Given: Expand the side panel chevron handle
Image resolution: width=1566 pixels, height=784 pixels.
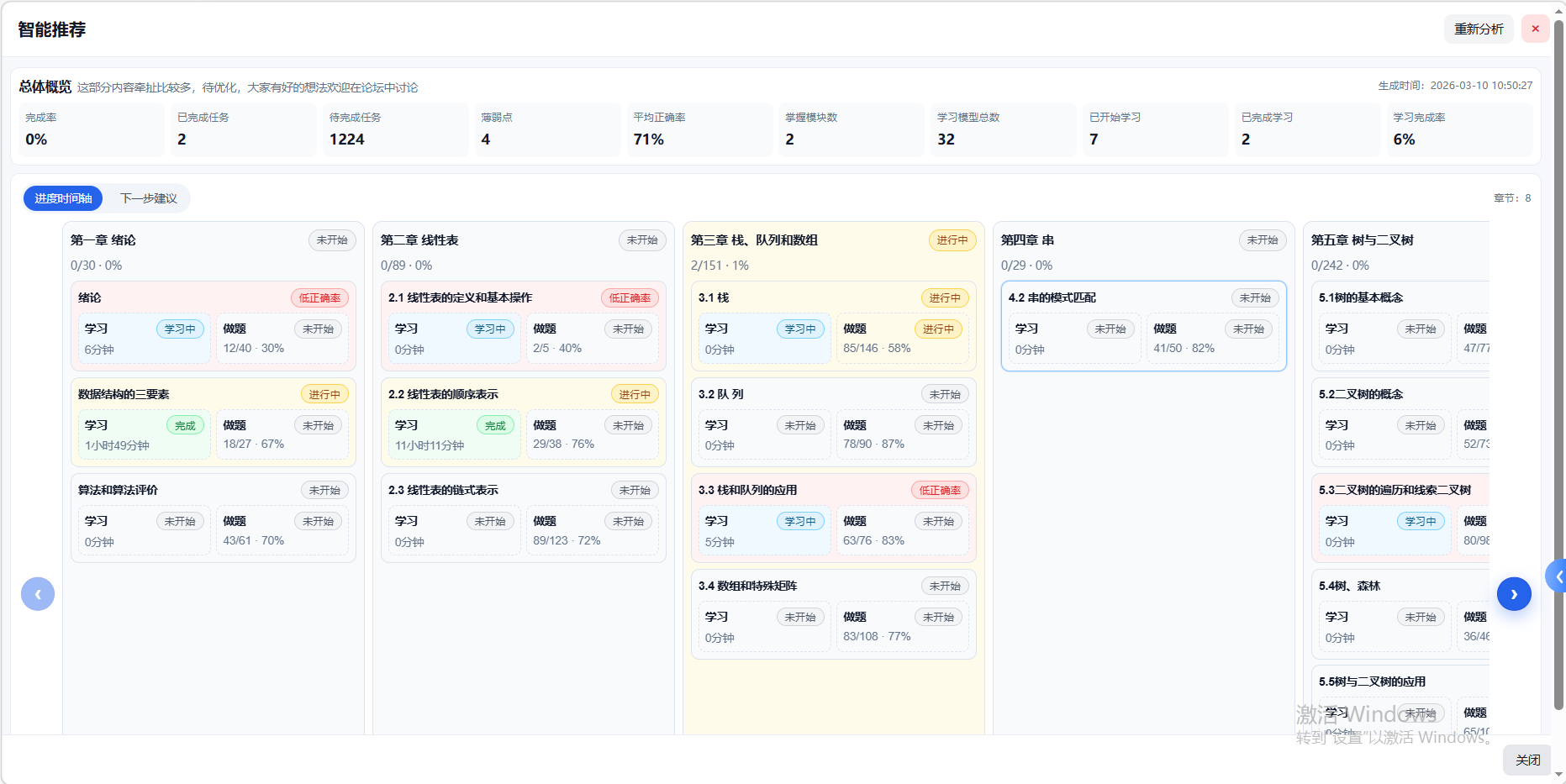Looking at the screenshot, I should [x=1557, y=576].
